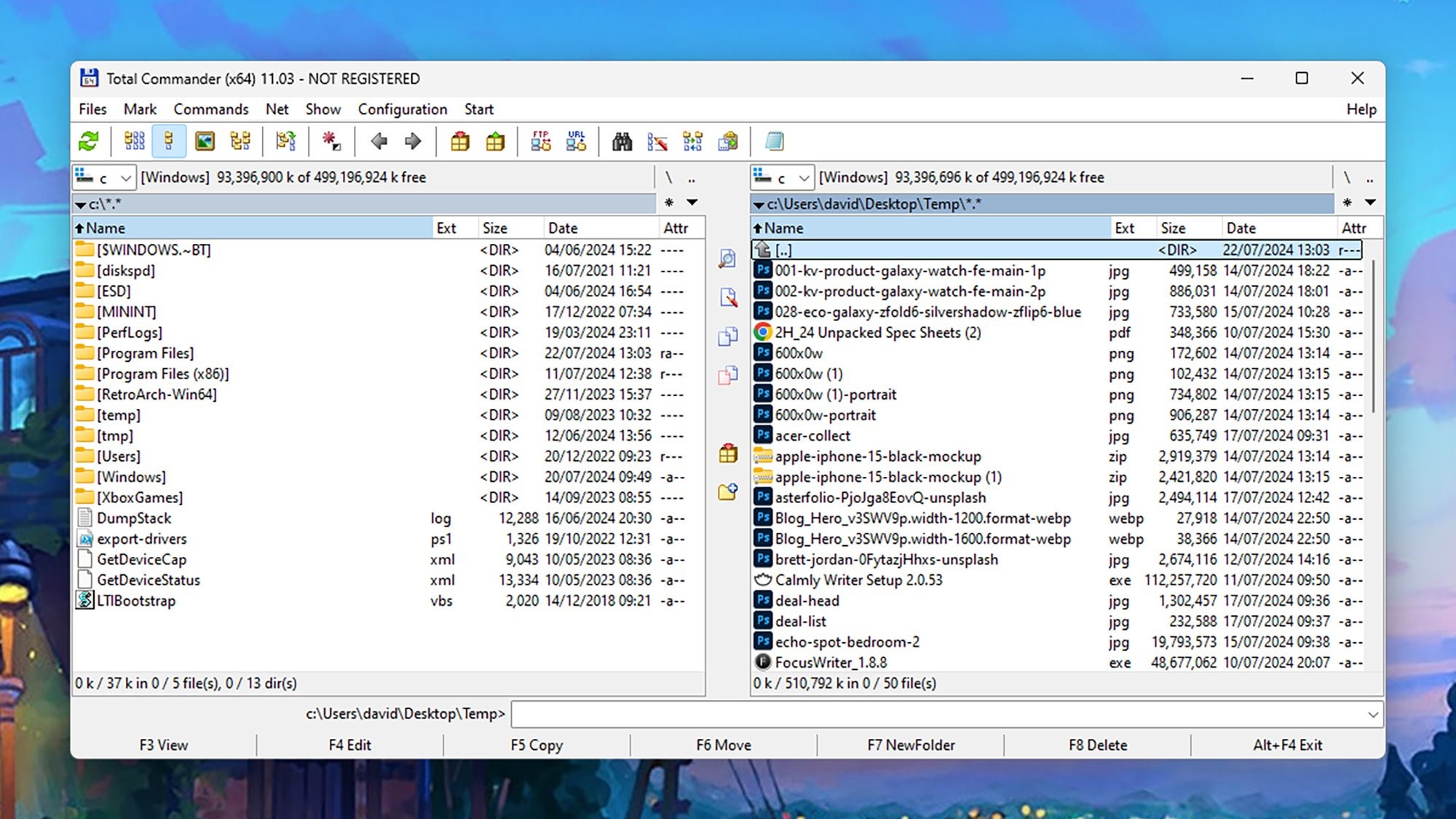This screenshot has height=819, width=1456.
Task: Click the Alt+F4 Exit button
Action: [1287, 745]
